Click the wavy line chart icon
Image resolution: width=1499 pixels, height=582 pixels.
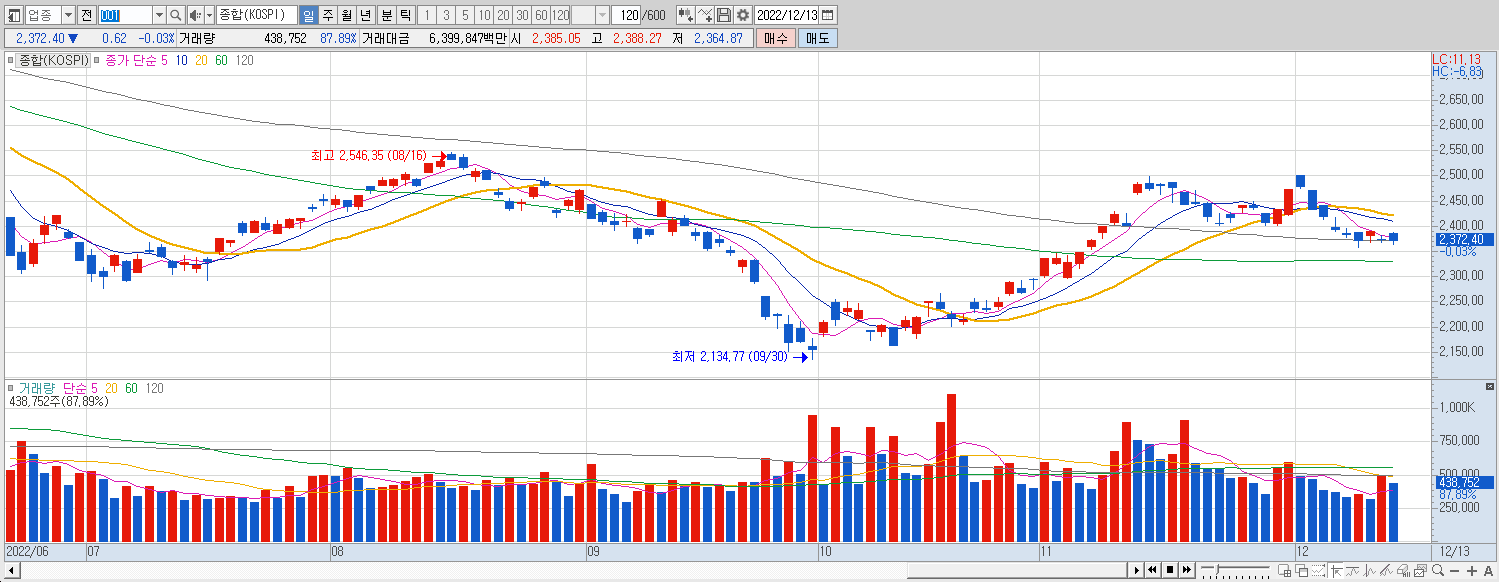pos(1353,570)
